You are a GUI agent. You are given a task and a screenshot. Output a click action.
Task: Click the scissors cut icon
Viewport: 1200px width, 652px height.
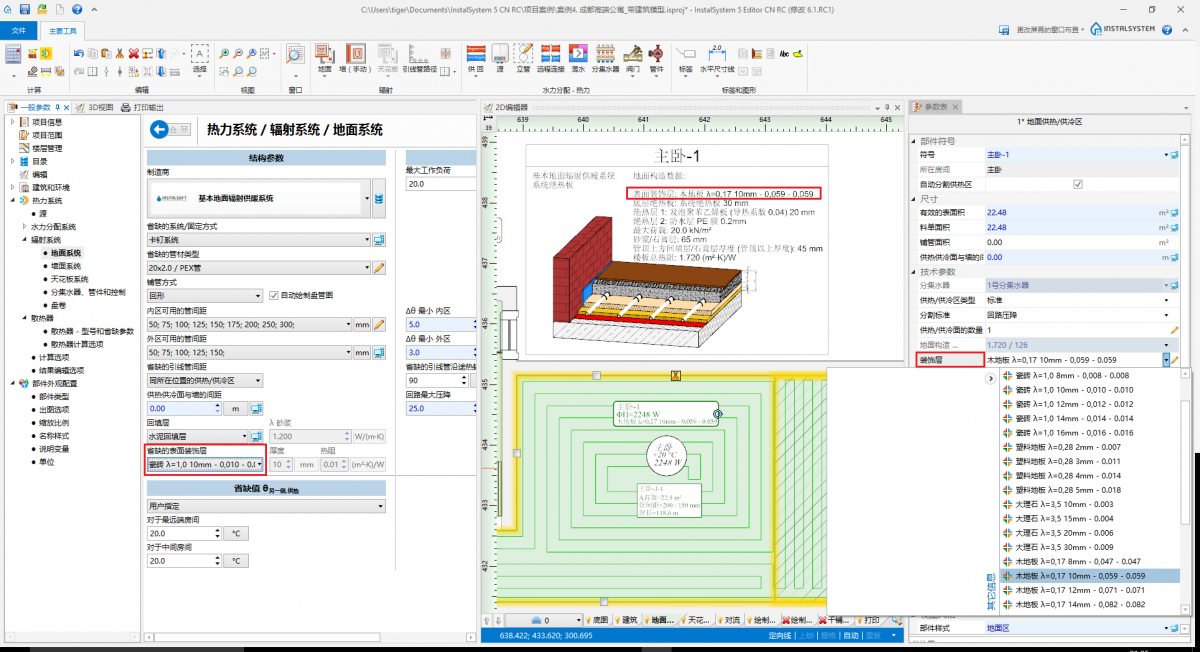[x=119, y=53]
